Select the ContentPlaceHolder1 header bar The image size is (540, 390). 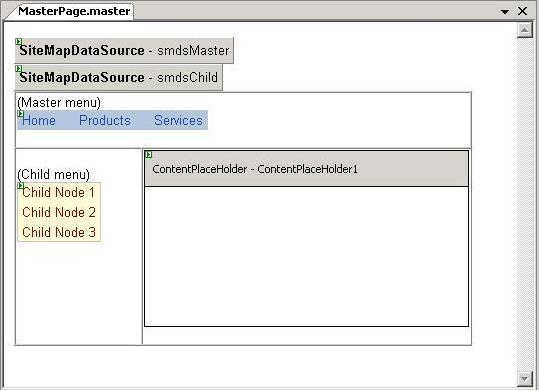[x=307, y=168]
